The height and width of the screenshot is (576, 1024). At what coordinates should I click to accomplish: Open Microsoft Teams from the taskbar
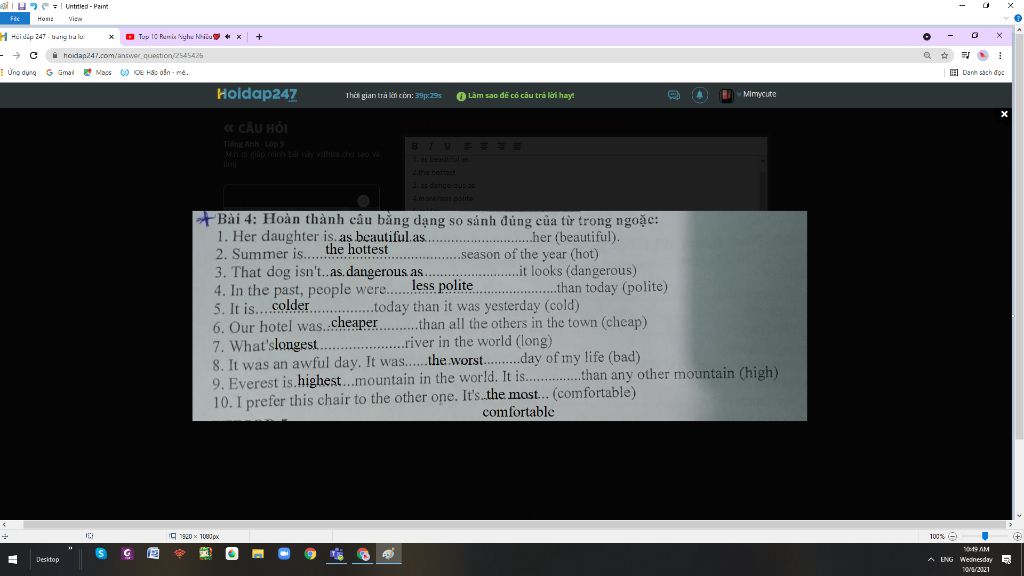click(336, 554)
